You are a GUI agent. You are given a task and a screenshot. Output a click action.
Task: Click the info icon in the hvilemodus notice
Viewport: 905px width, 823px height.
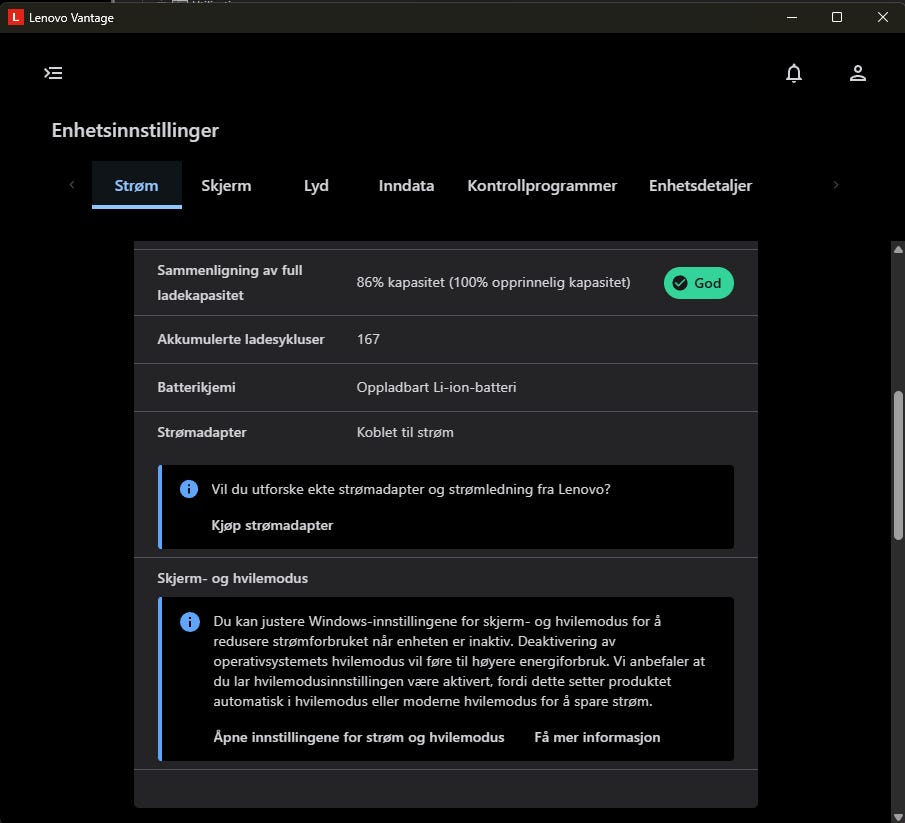click(x=189, y=622)
